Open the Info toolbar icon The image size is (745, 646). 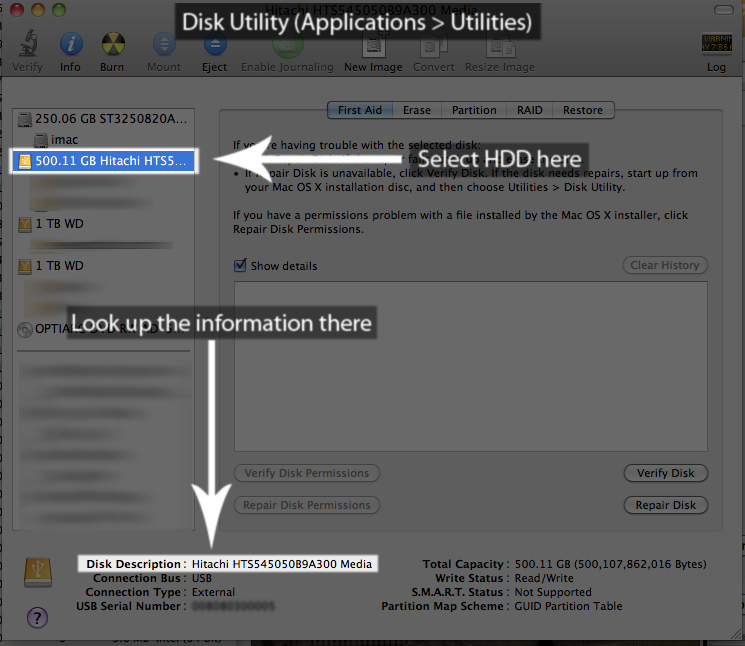pos(71,44)
